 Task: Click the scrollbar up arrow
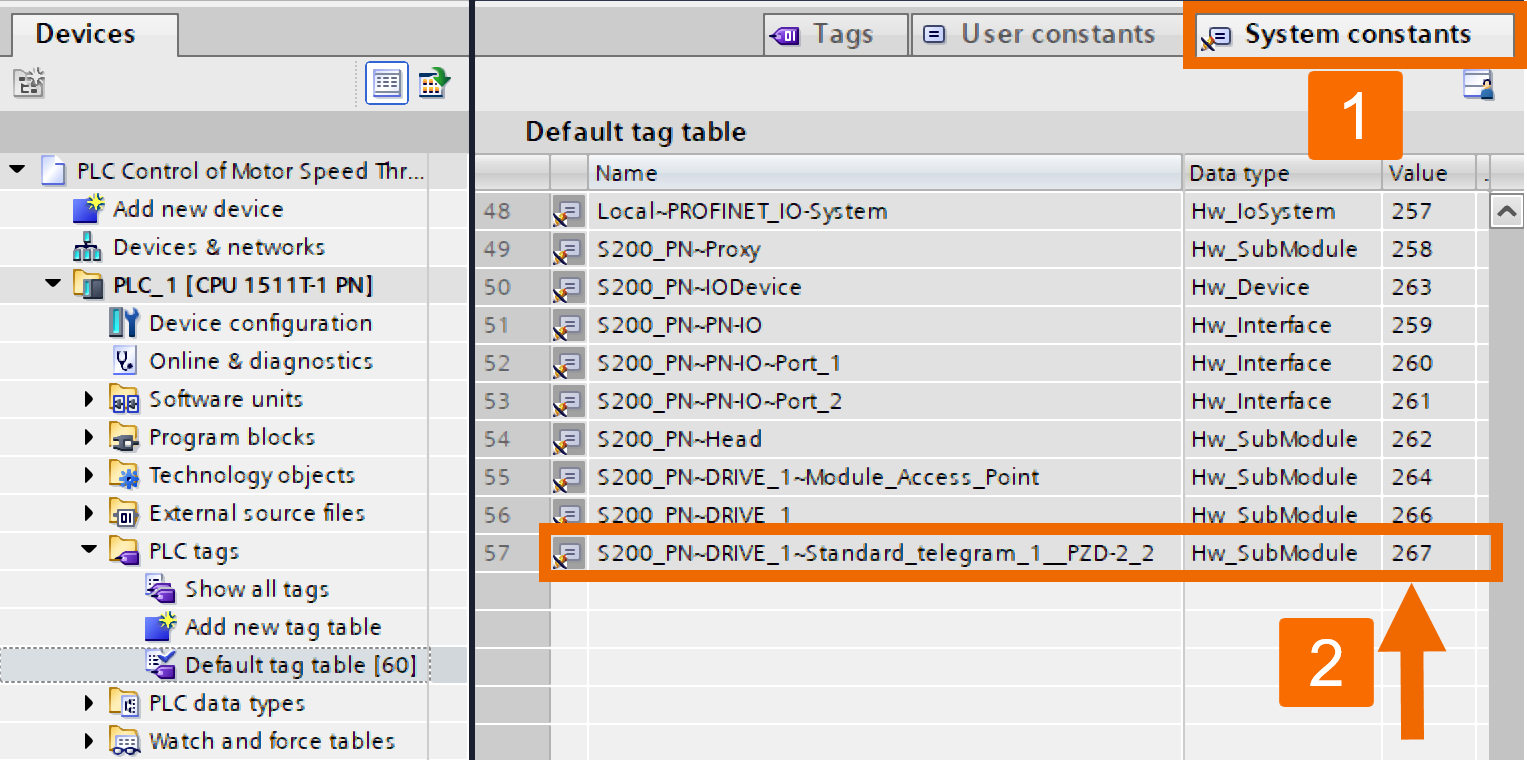click(1506, 210)
